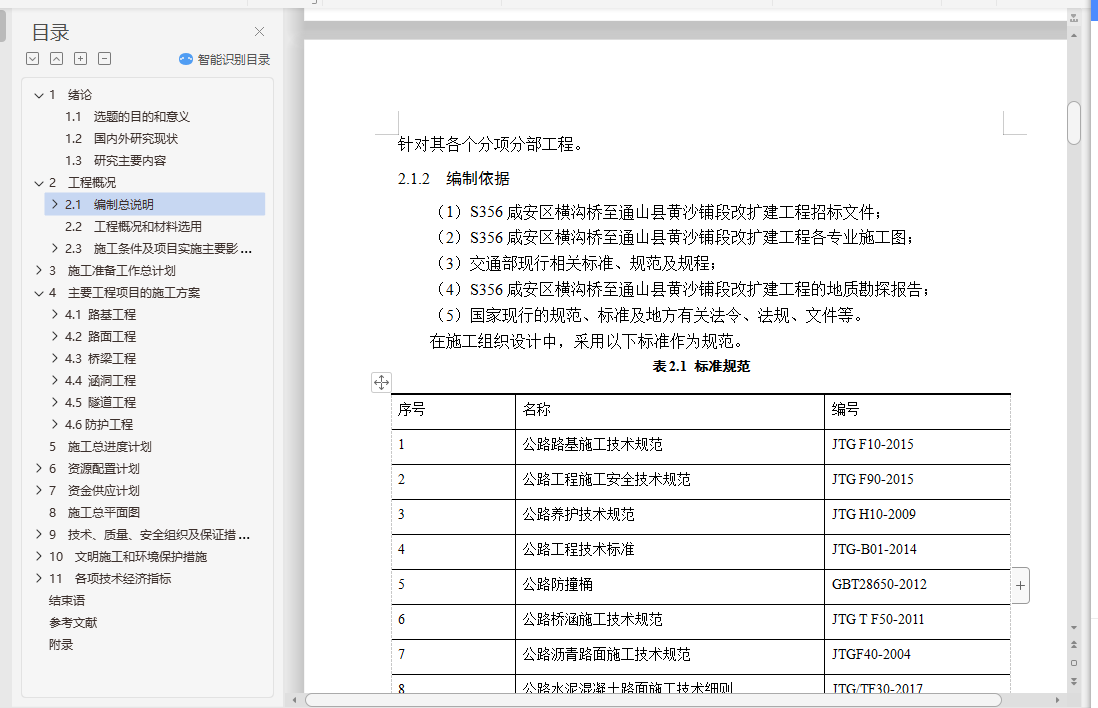Viewport: 1098px width, 708px height.
Task: Expand section 4.5 隧道工程
Action: tap(55, 403)
